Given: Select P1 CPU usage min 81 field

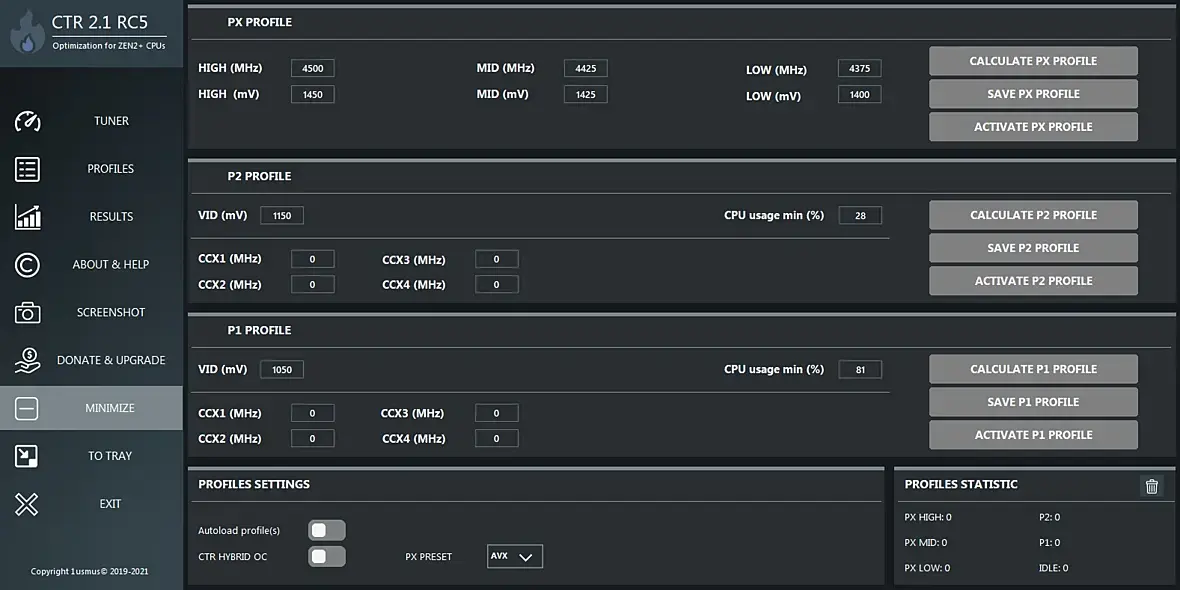Looking at the screenshot, I should [860, 370].
